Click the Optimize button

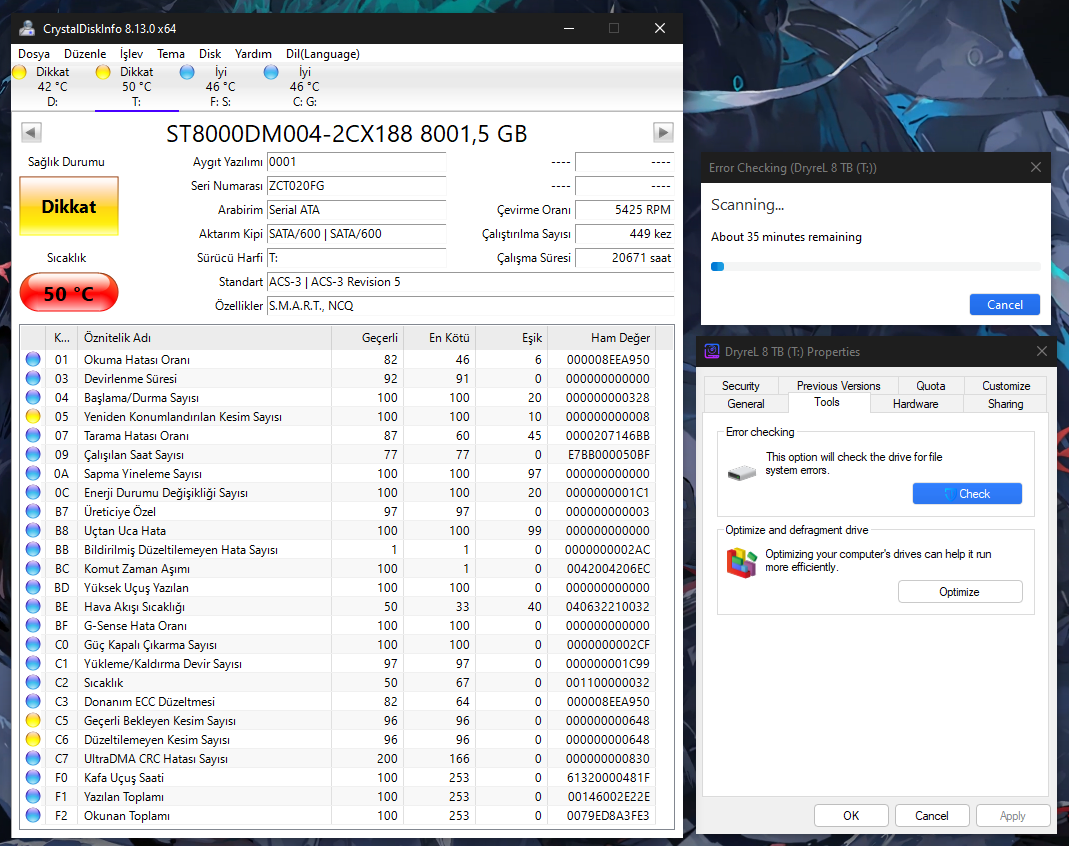960,592
